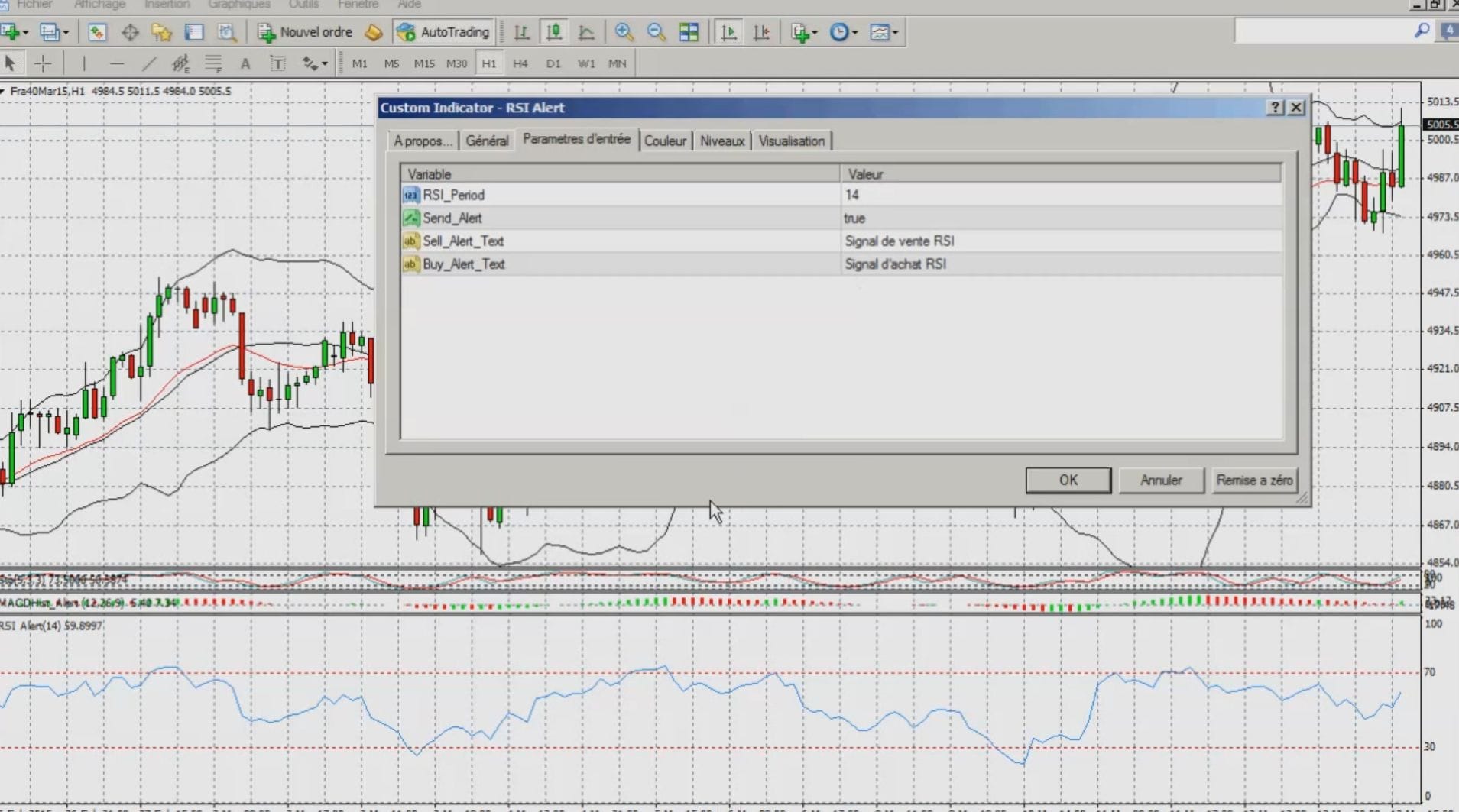The image size is (1459, 812).
Task: Click the Zoom In magnifier icon
Action: click(x=624, y=32)
